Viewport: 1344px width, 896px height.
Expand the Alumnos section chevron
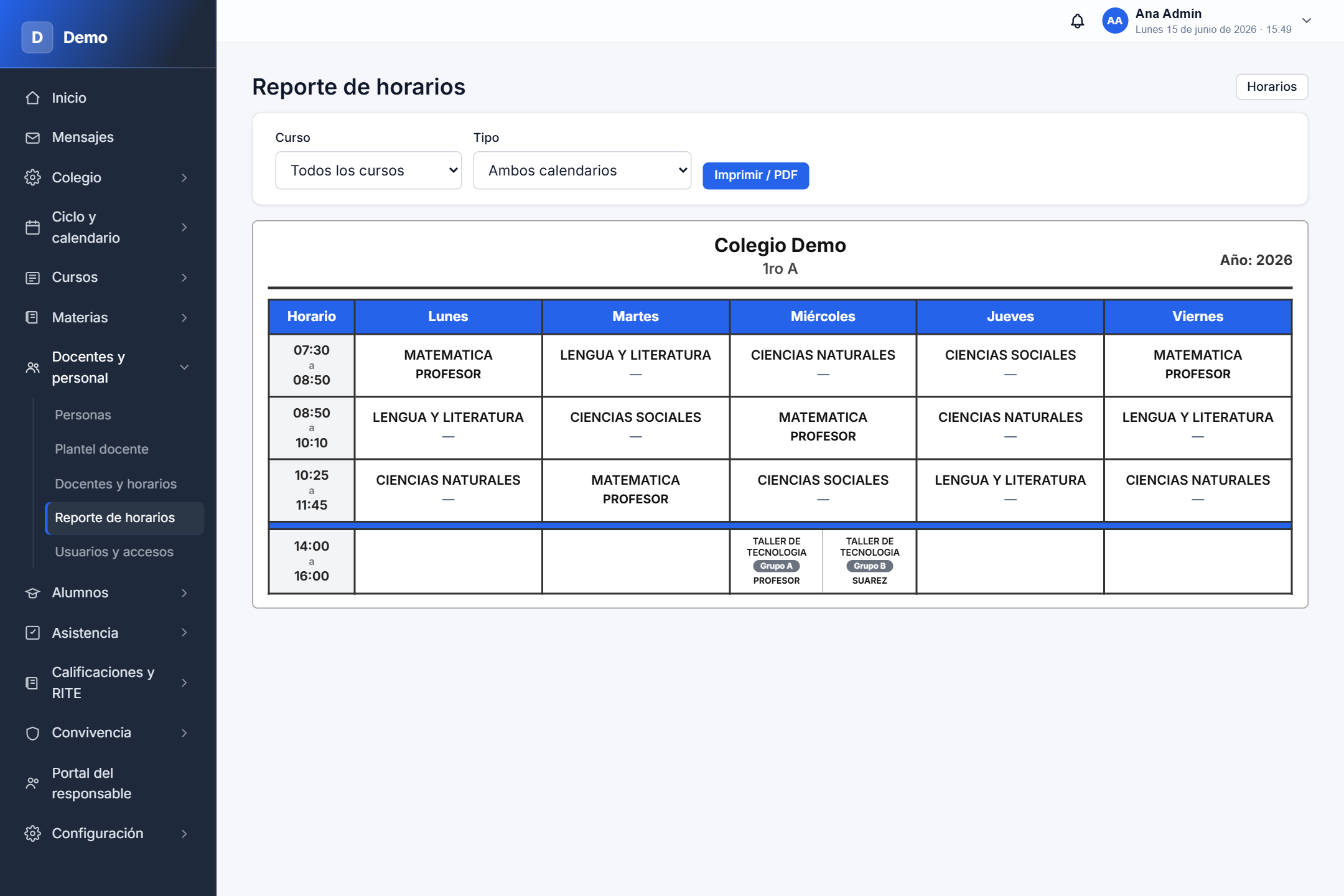coord(184,593)
